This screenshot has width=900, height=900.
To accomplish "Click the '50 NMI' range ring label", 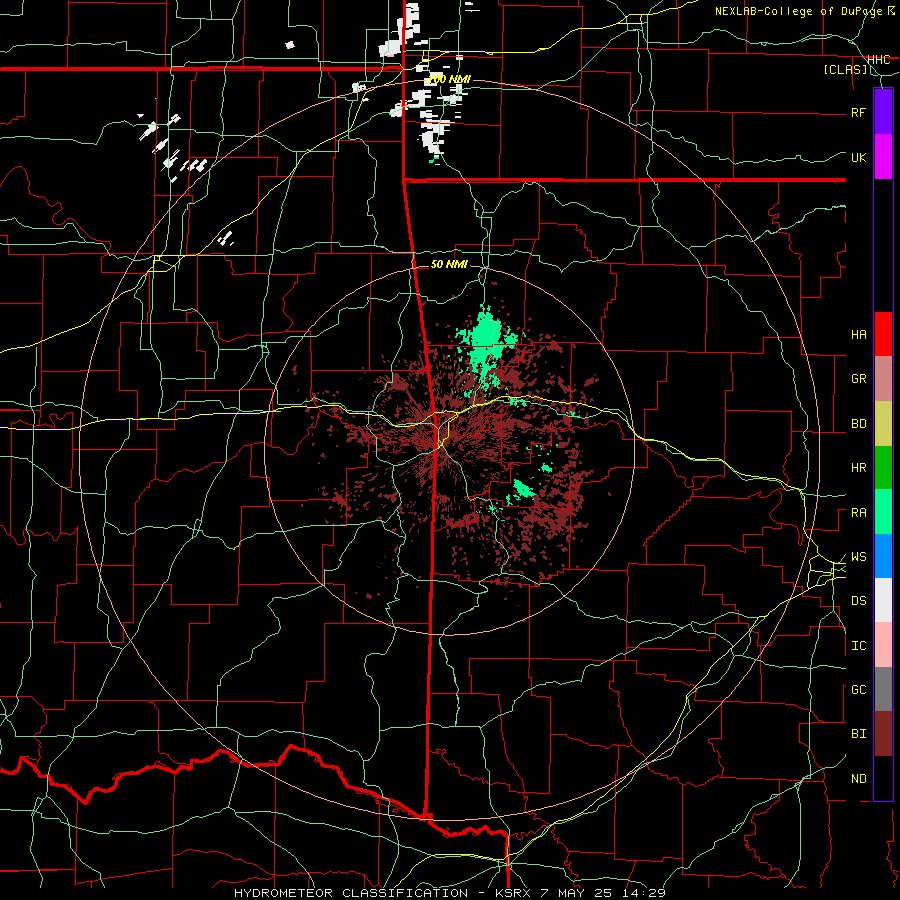I will (x=449, y=264).
